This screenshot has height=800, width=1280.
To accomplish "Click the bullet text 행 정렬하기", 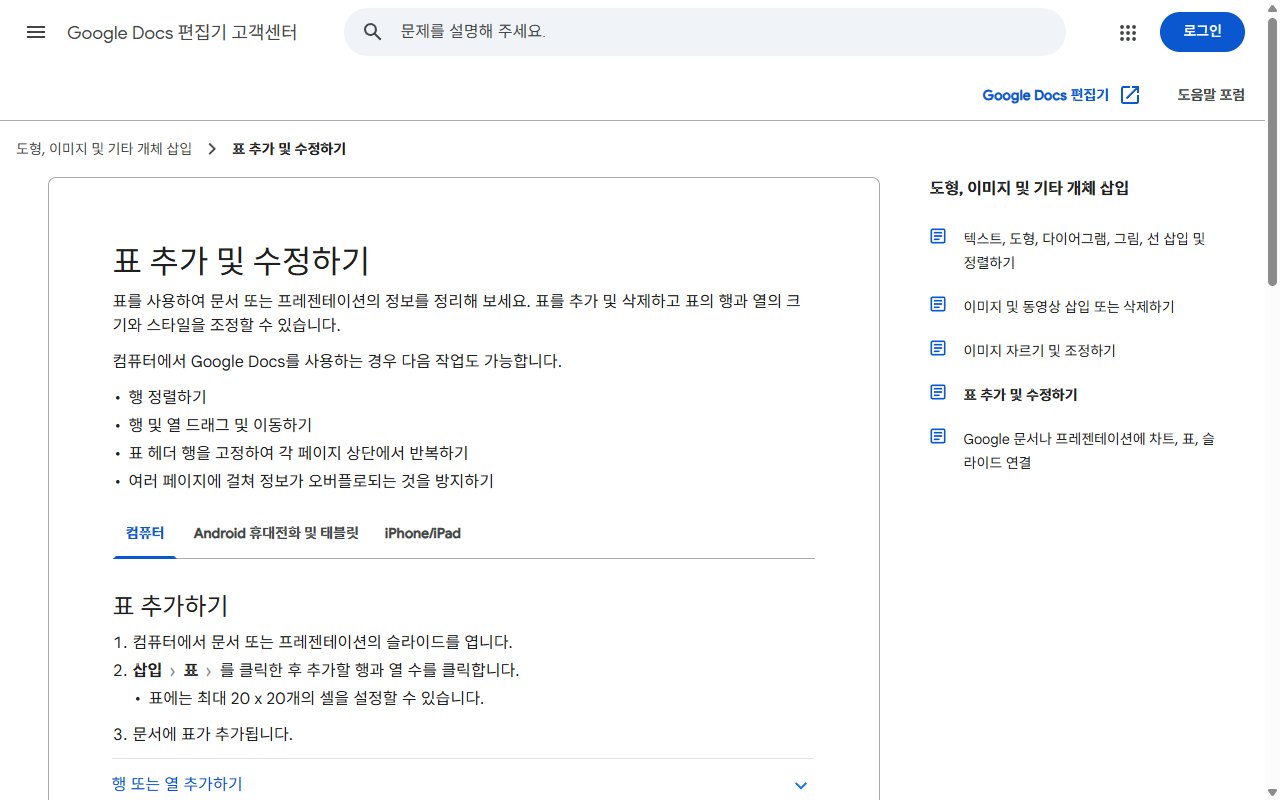I will pyautogui.click(x=167, y=397).
